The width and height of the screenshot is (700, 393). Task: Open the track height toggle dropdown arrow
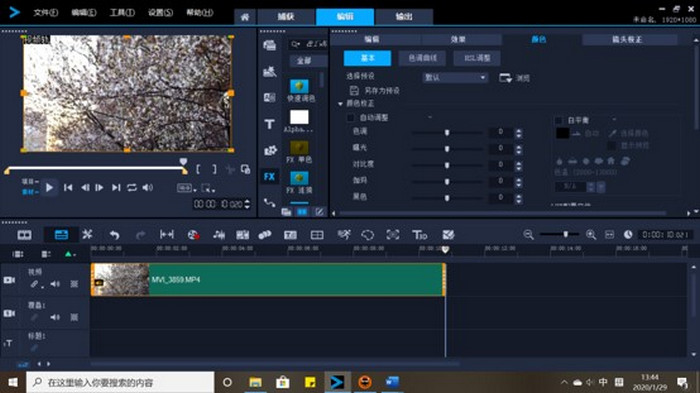74,255
